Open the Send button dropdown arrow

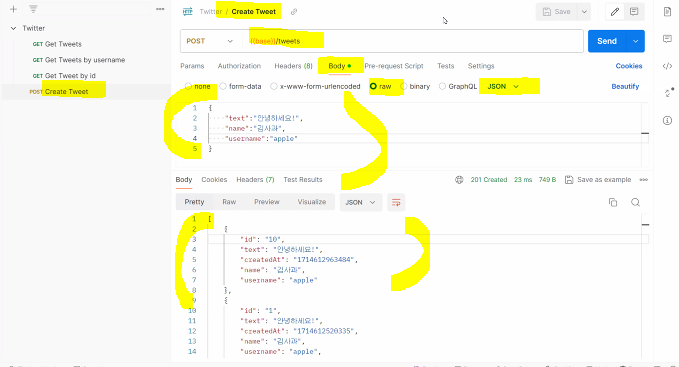click(x=635, y=41)
